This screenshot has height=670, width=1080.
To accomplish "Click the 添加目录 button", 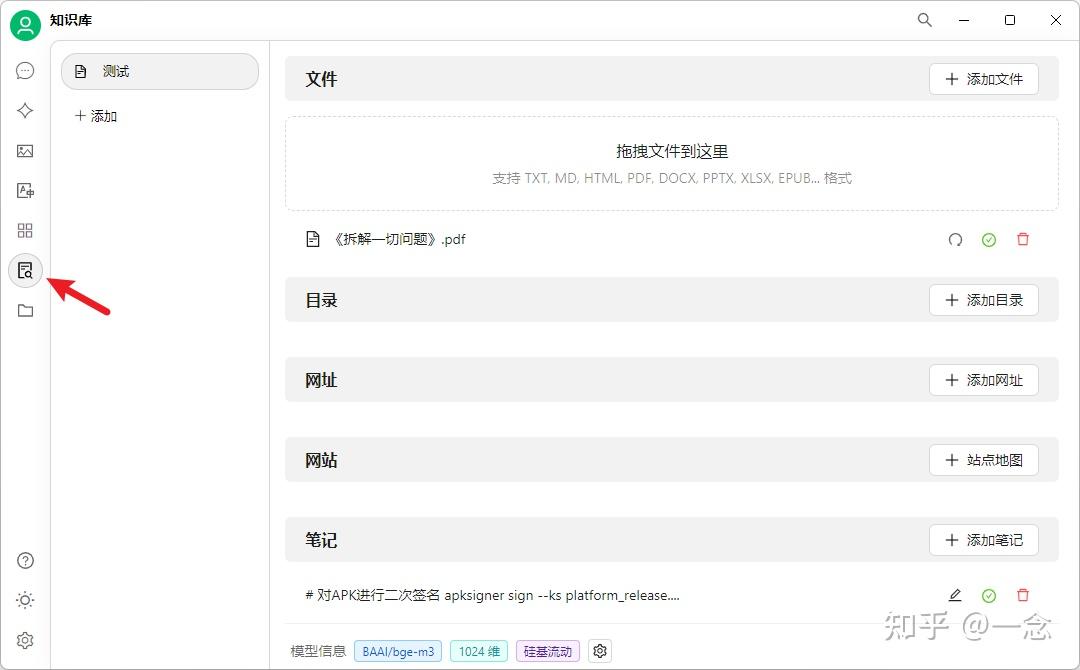I will (x=984, y=300).
